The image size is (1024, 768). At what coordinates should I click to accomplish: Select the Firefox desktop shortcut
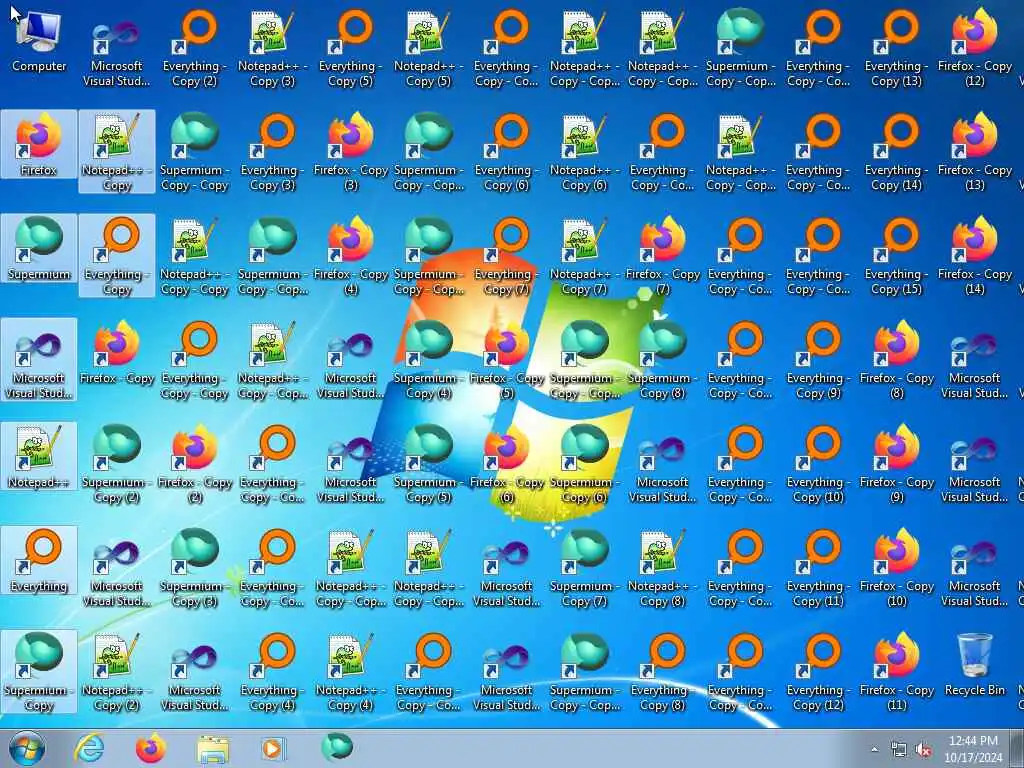(39, 145)
